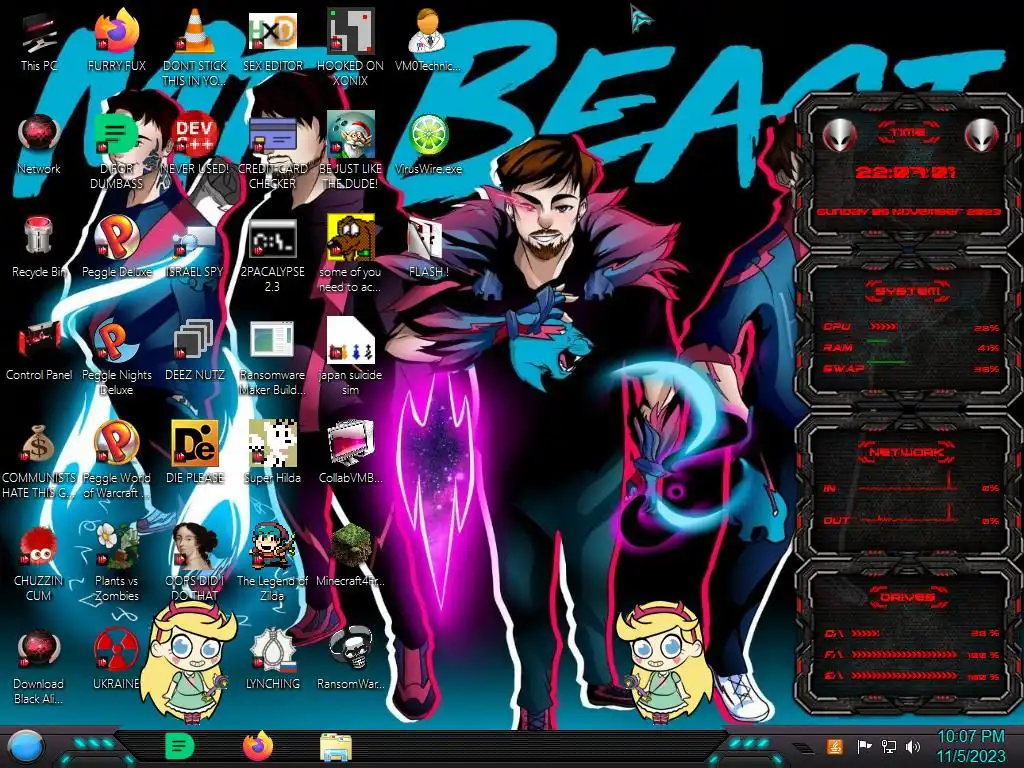Open File Explorer from the taskbar

tap(336, 748)
